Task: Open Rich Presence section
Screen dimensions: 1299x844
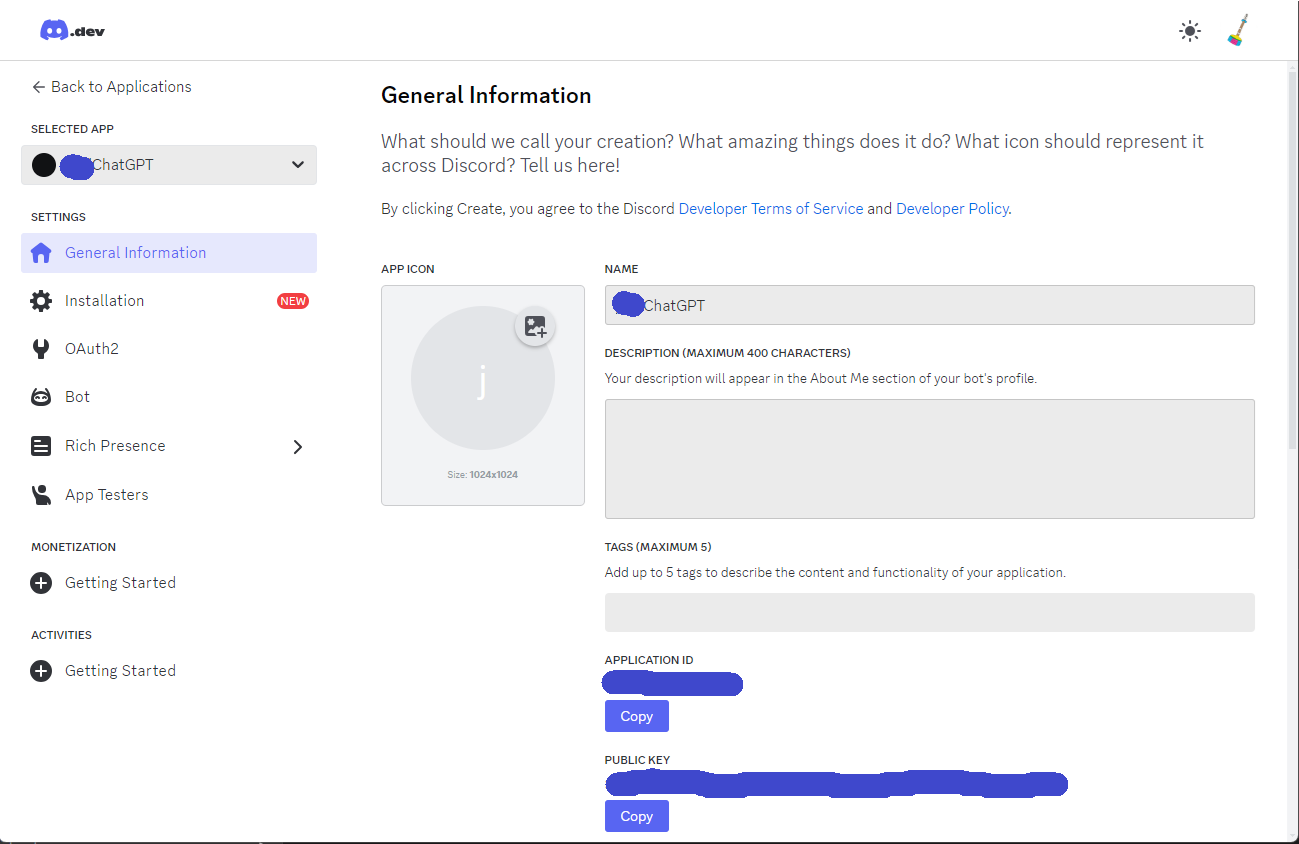Action: 169,446
